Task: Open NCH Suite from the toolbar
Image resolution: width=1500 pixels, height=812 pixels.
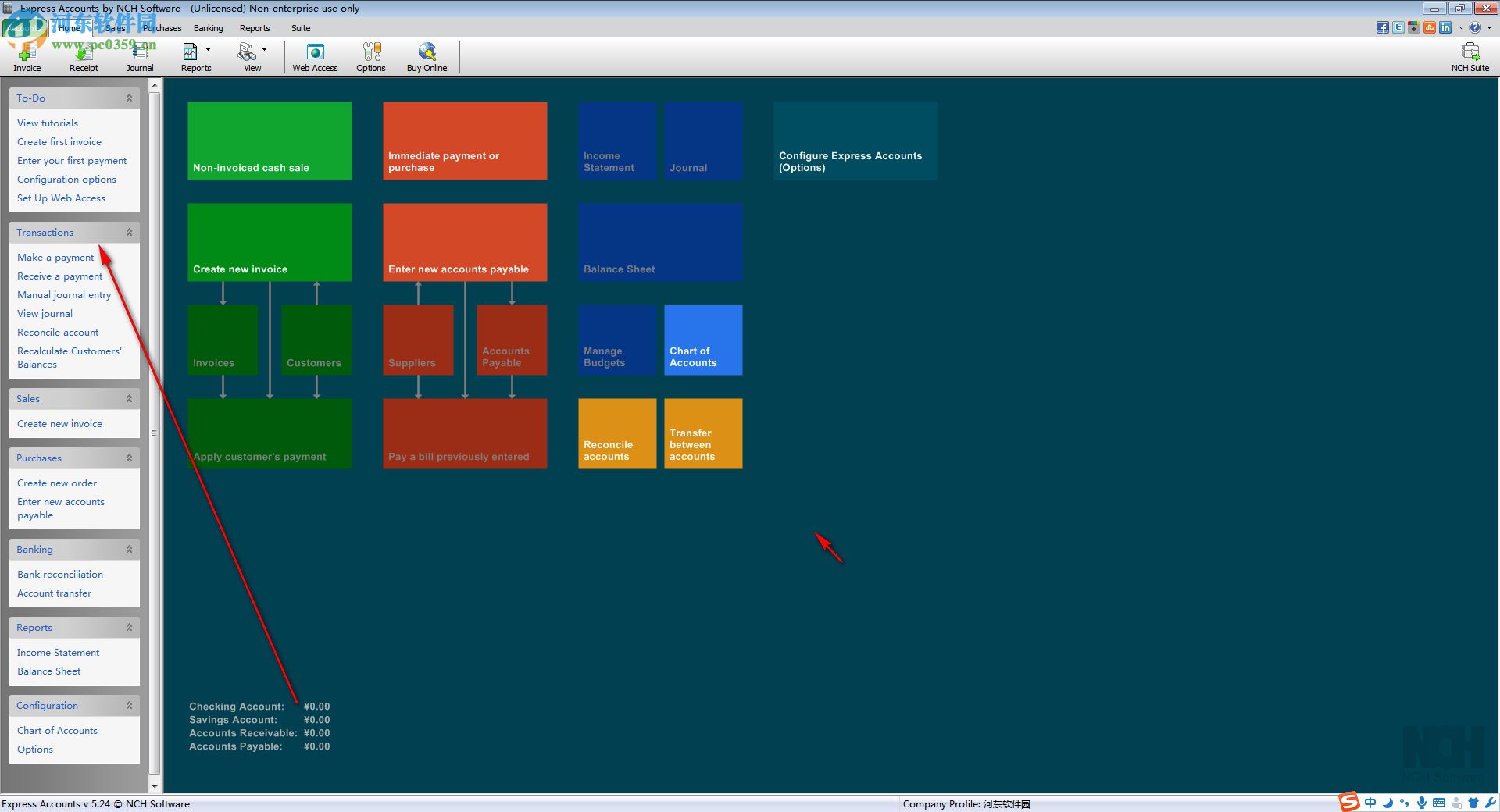Action: click(x=1470, y=57)
